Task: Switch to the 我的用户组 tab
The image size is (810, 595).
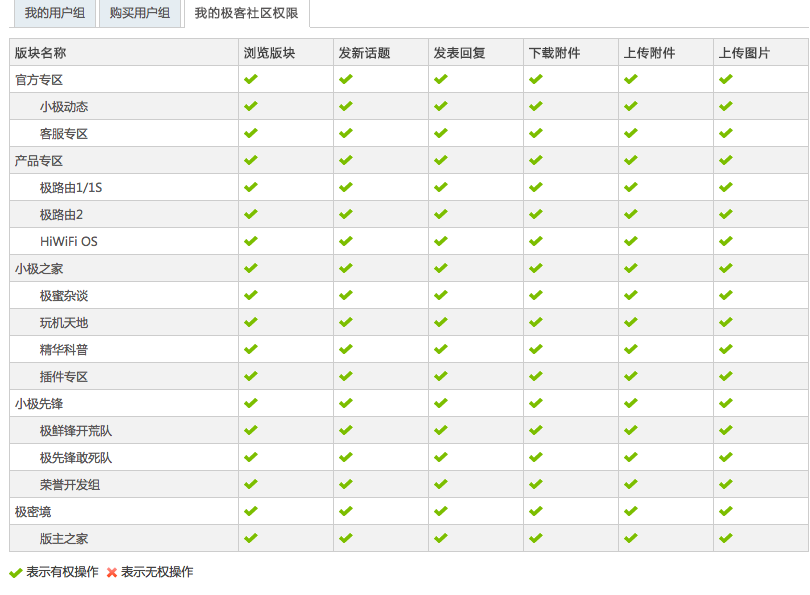Action: click(55, 13)
